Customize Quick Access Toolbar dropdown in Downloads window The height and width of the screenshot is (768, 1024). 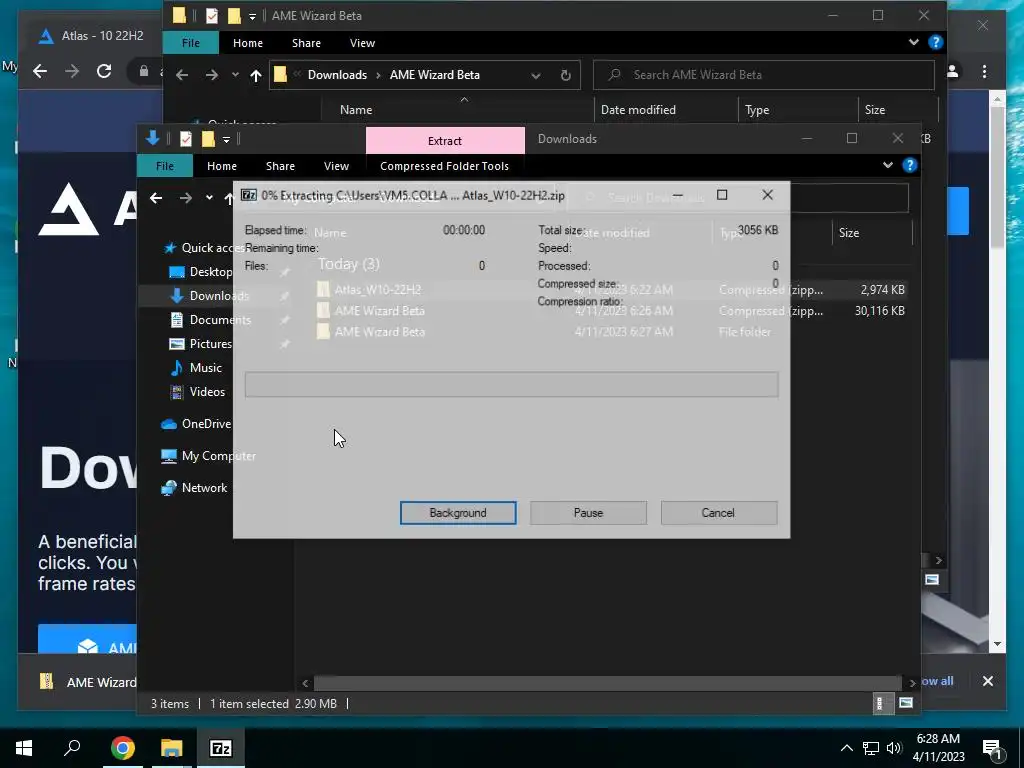(x=226, y=139)
